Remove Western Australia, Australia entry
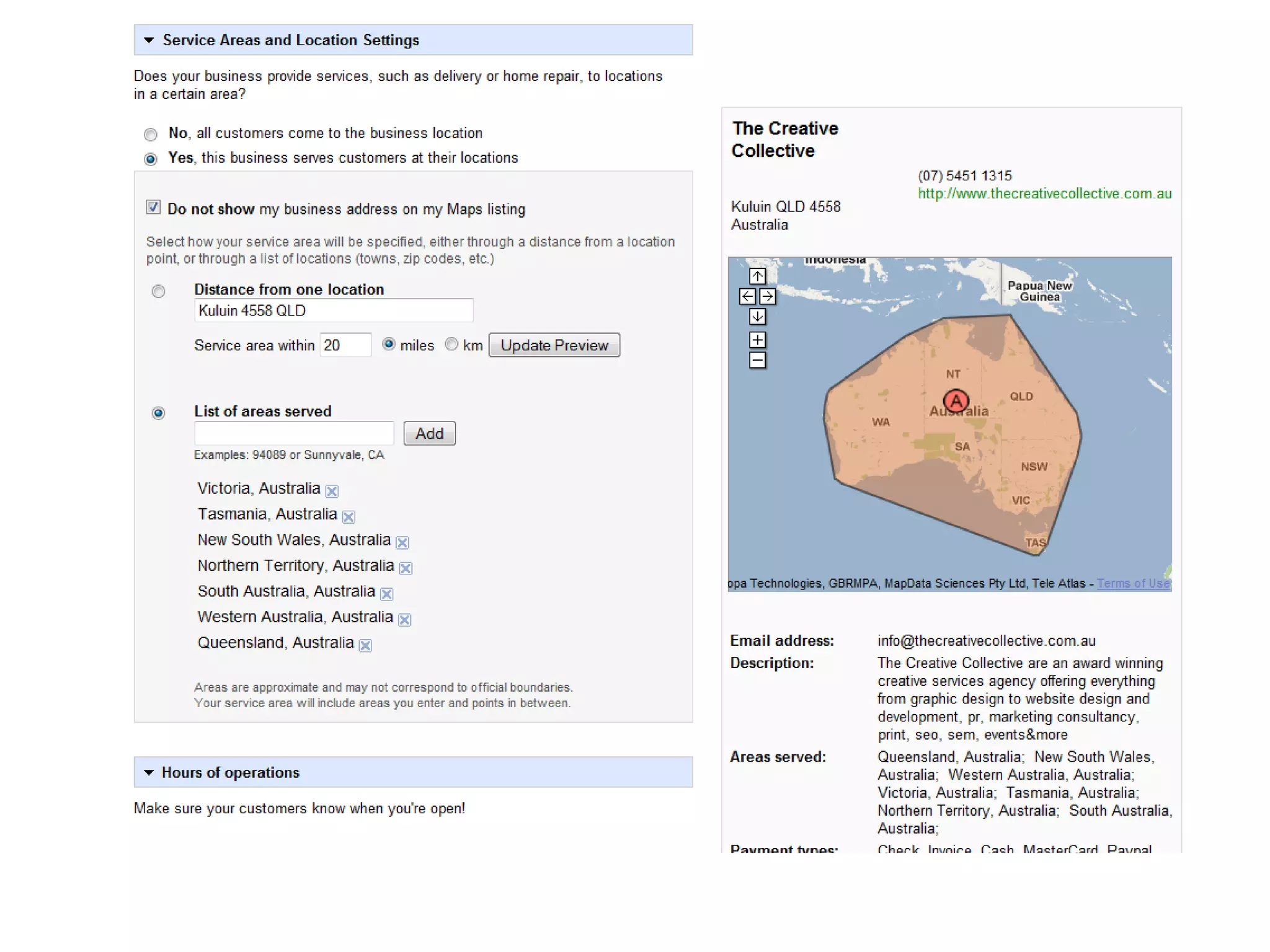Image resolution: width=1270 pixels, height=952 pixels. pos(404,620)
